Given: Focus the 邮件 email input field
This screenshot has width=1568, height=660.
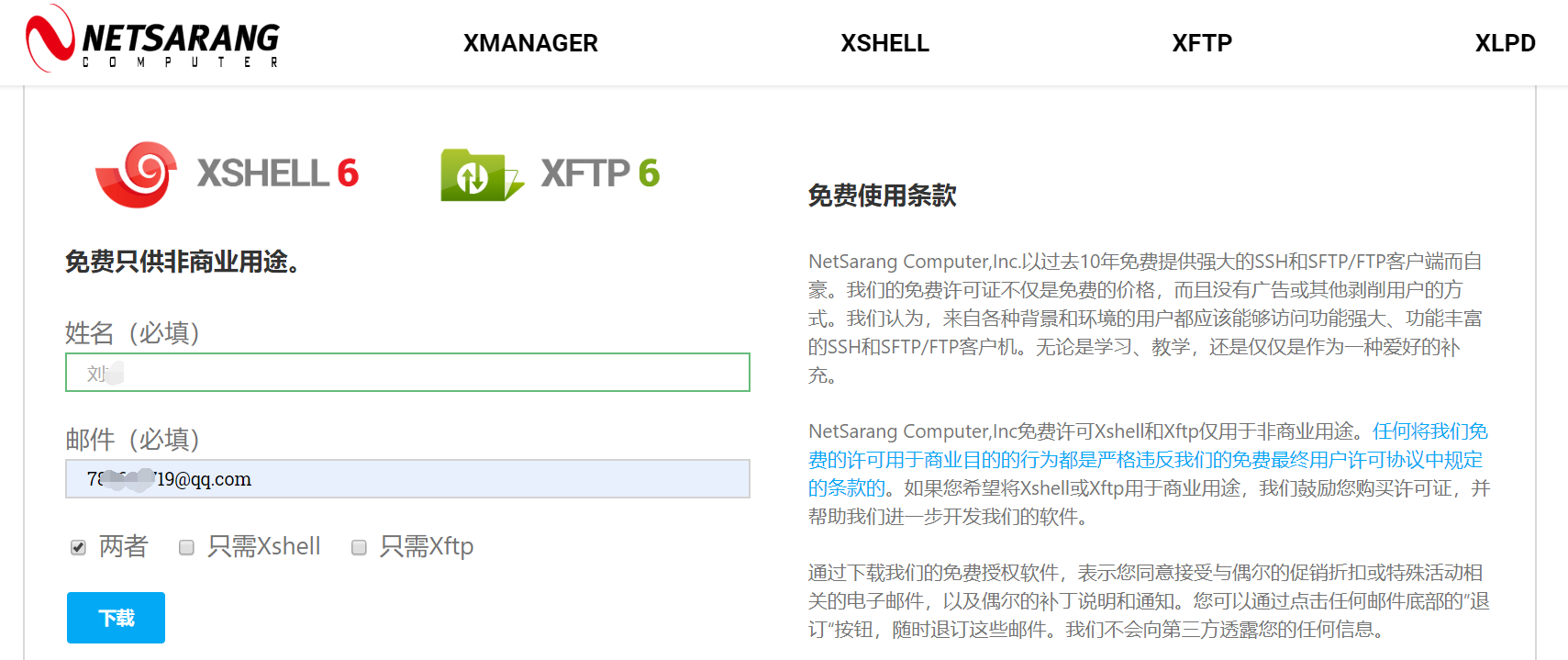Looking at the screenshot, I should (x=407, y=479).
